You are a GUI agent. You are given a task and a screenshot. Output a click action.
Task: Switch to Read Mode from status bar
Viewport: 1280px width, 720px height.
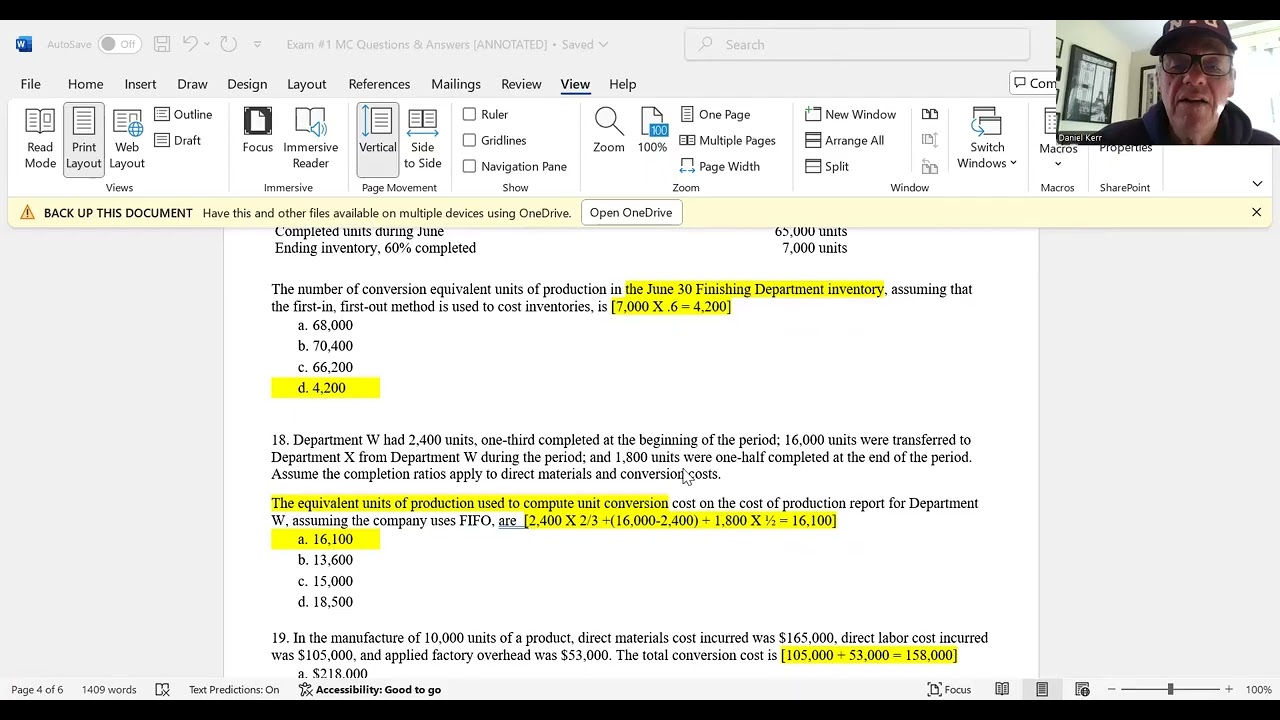click(x=1002, y=689)
